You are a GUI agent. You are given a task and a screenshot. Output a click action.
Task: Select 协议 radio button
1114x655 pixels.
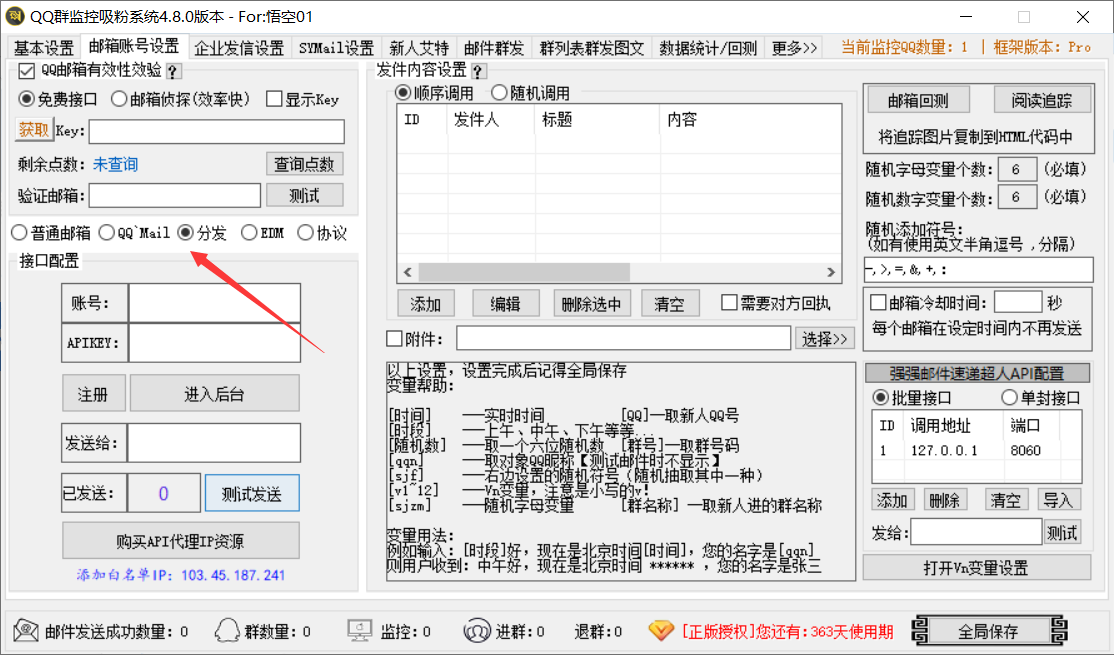pos(305,232)
